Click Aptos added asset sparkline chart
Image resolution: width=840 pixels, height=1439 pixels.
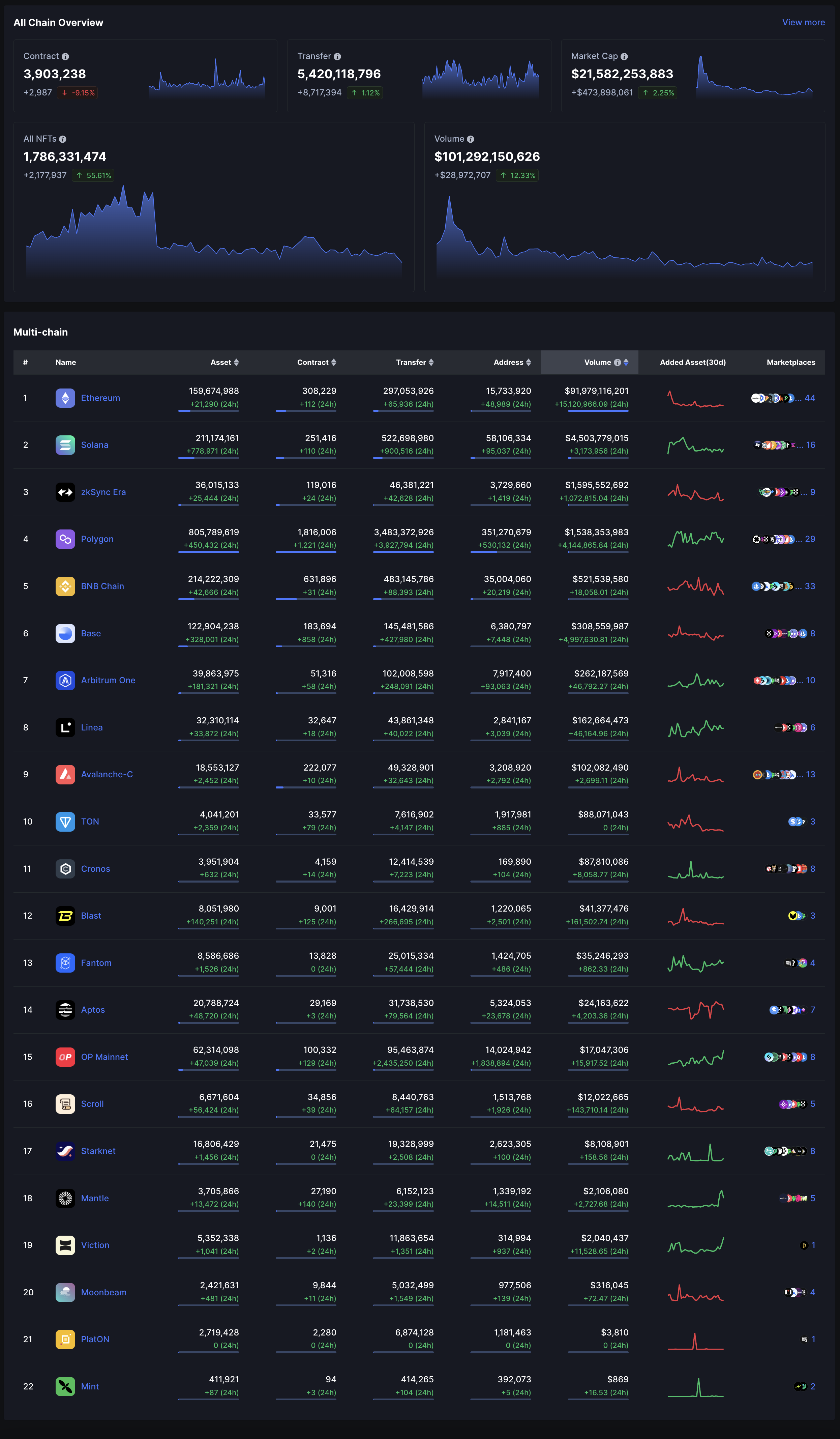[x=696, y=1010]
